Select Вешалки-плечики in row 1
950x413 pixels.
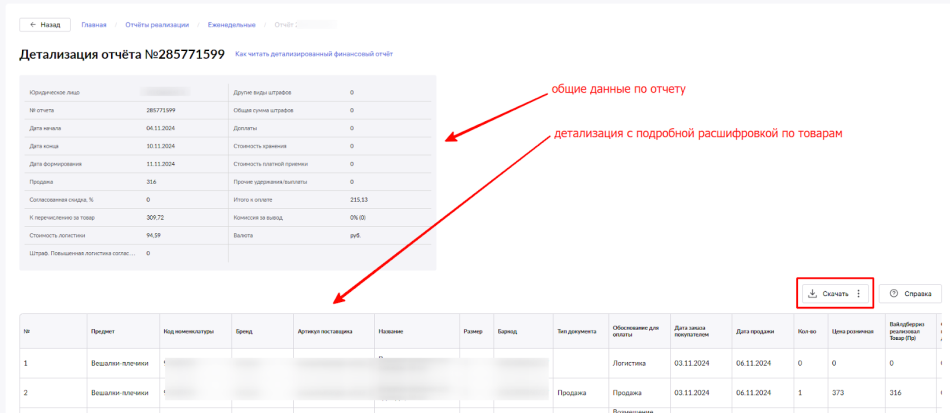point(119,364)
